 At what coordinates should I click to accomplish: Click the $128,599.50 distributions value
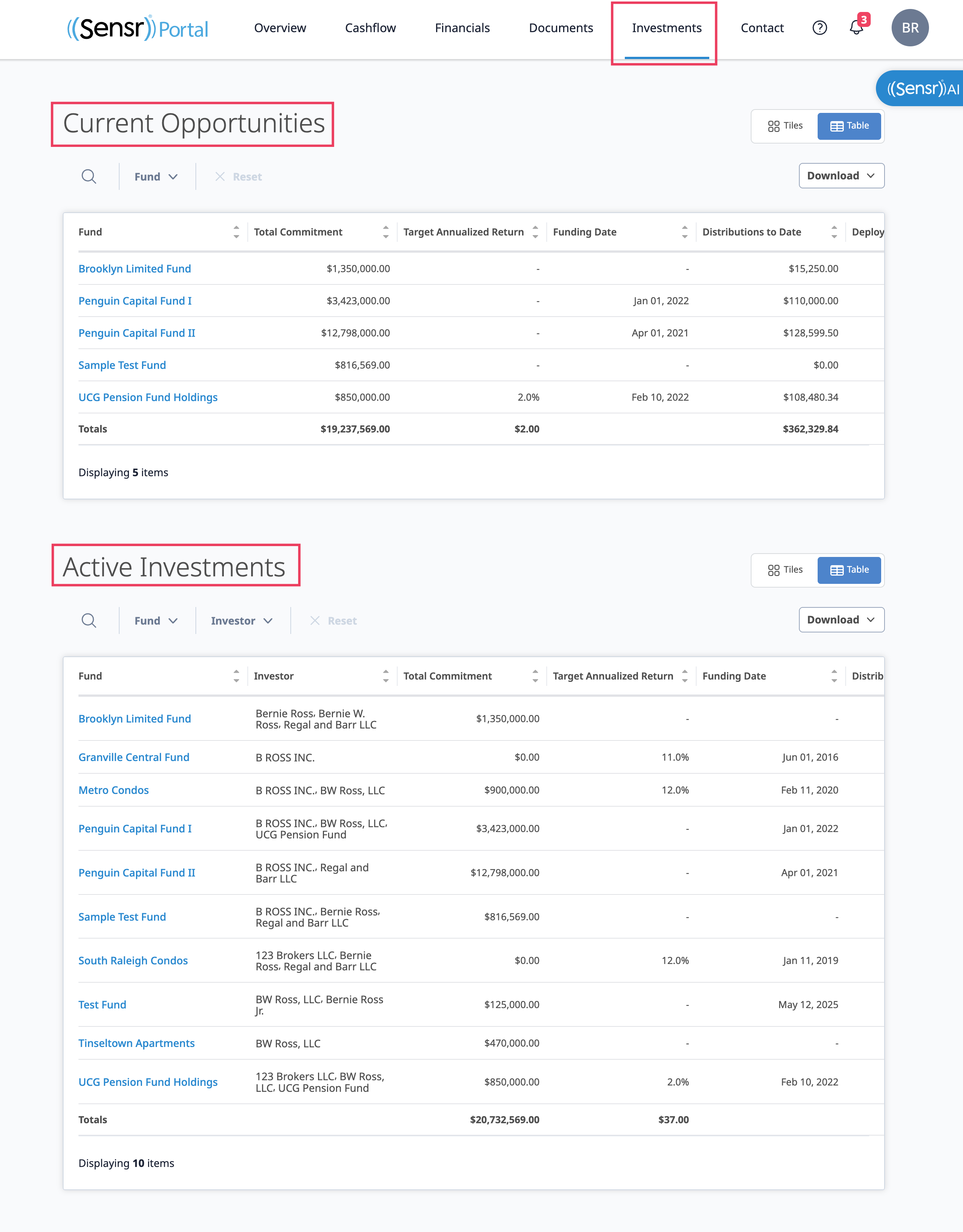click(x=810, y=333)
